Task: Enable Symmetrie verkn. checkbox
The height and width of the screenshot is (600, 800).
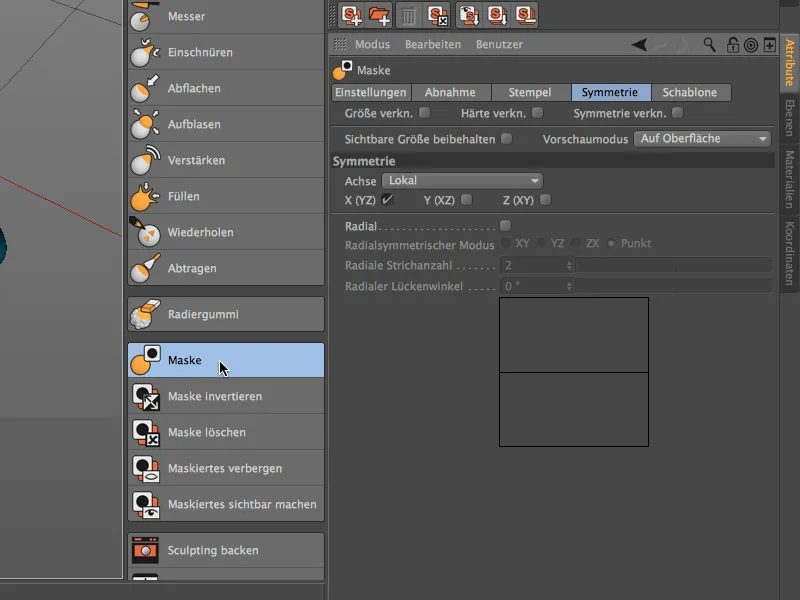Action: pos(678,113)
